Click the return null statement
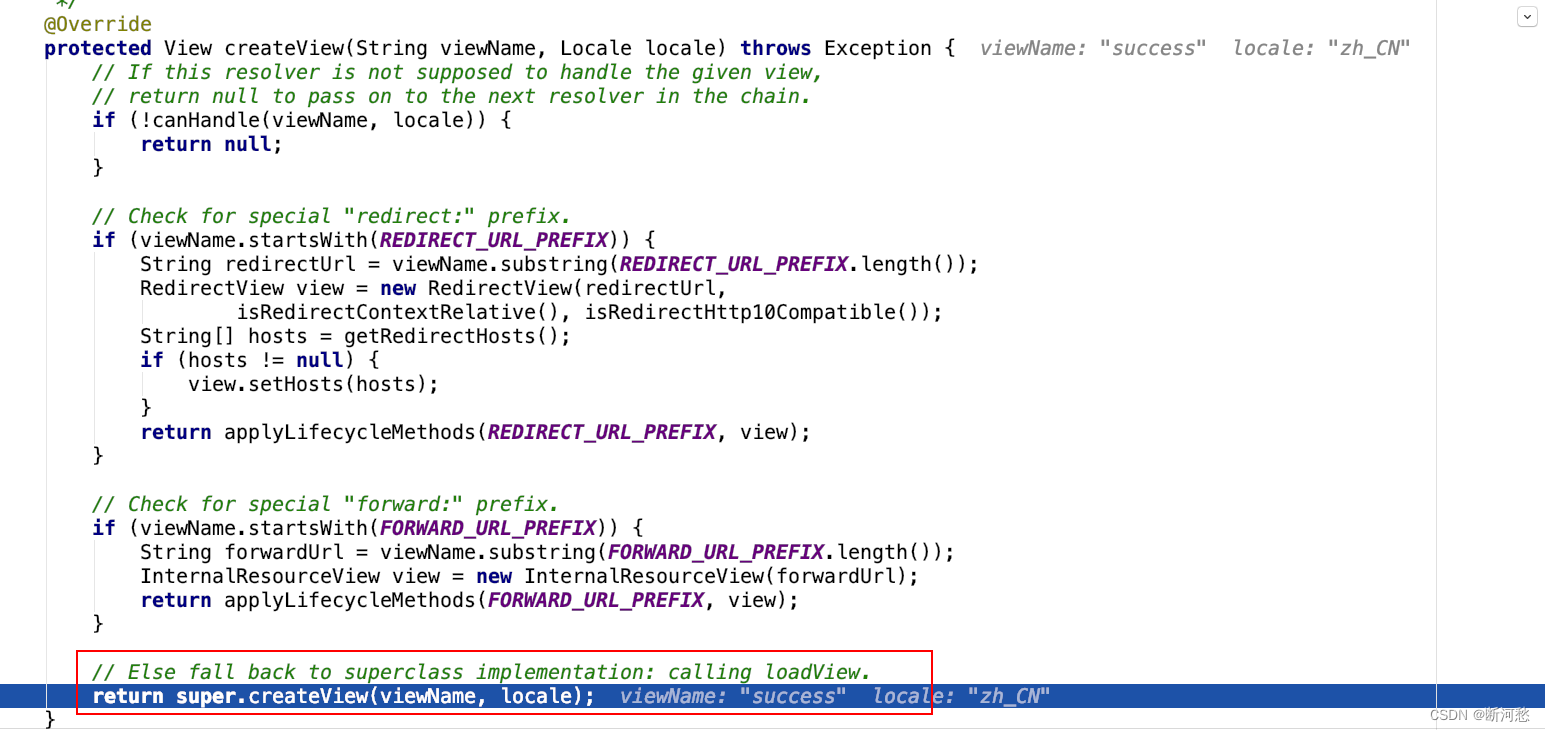 209,143
